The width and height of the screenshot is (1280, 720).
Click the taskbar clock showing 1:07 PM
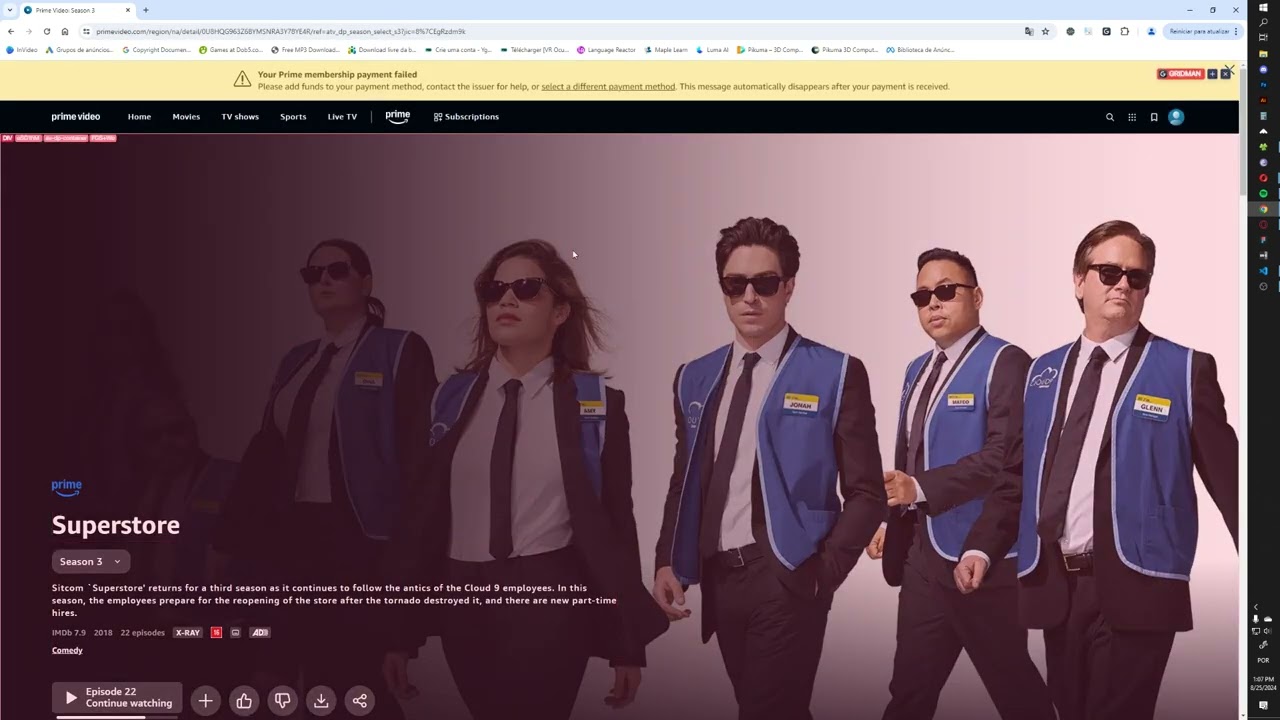(x=1263, y=684)
